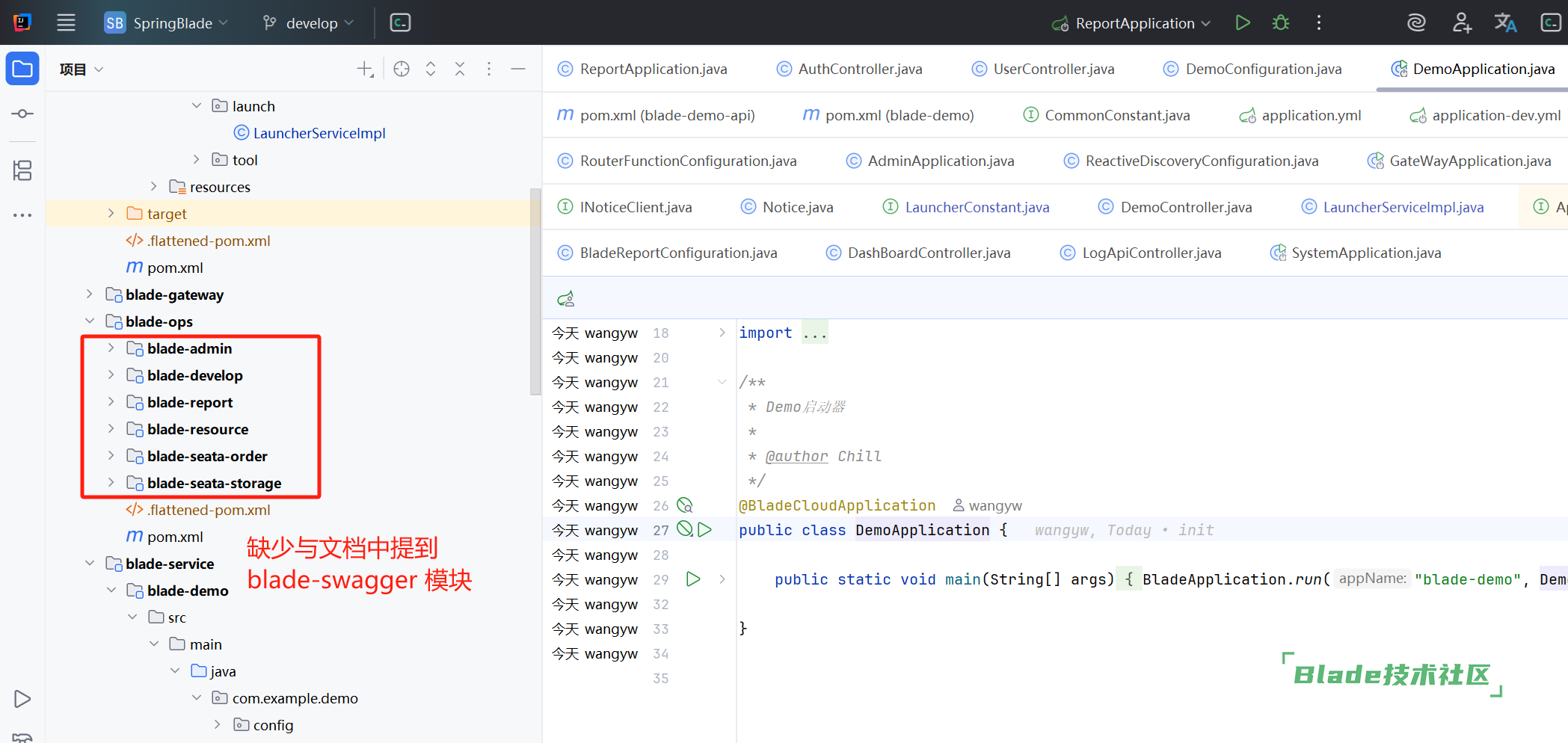This screenshot has width=1568, height=743.
Task: Open project panel options dots
Action: click(x=489, y=70)
